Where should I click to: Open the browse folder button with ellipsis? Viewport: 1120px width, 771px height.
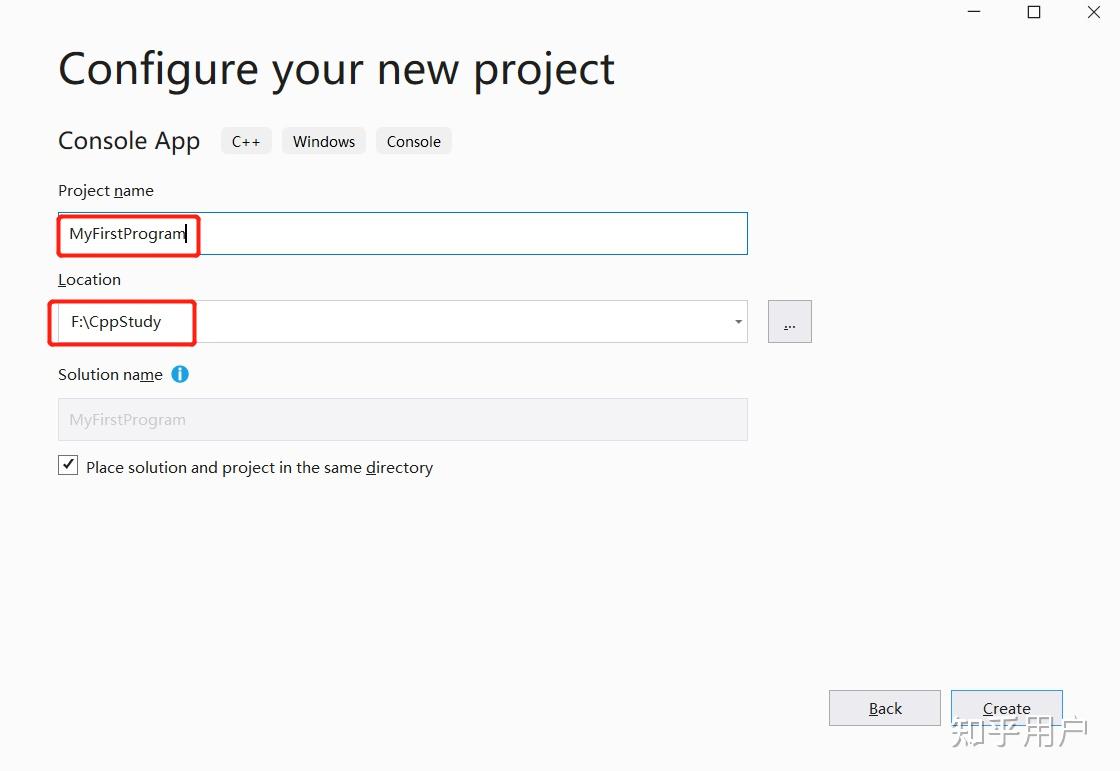(x=789, y=322)
